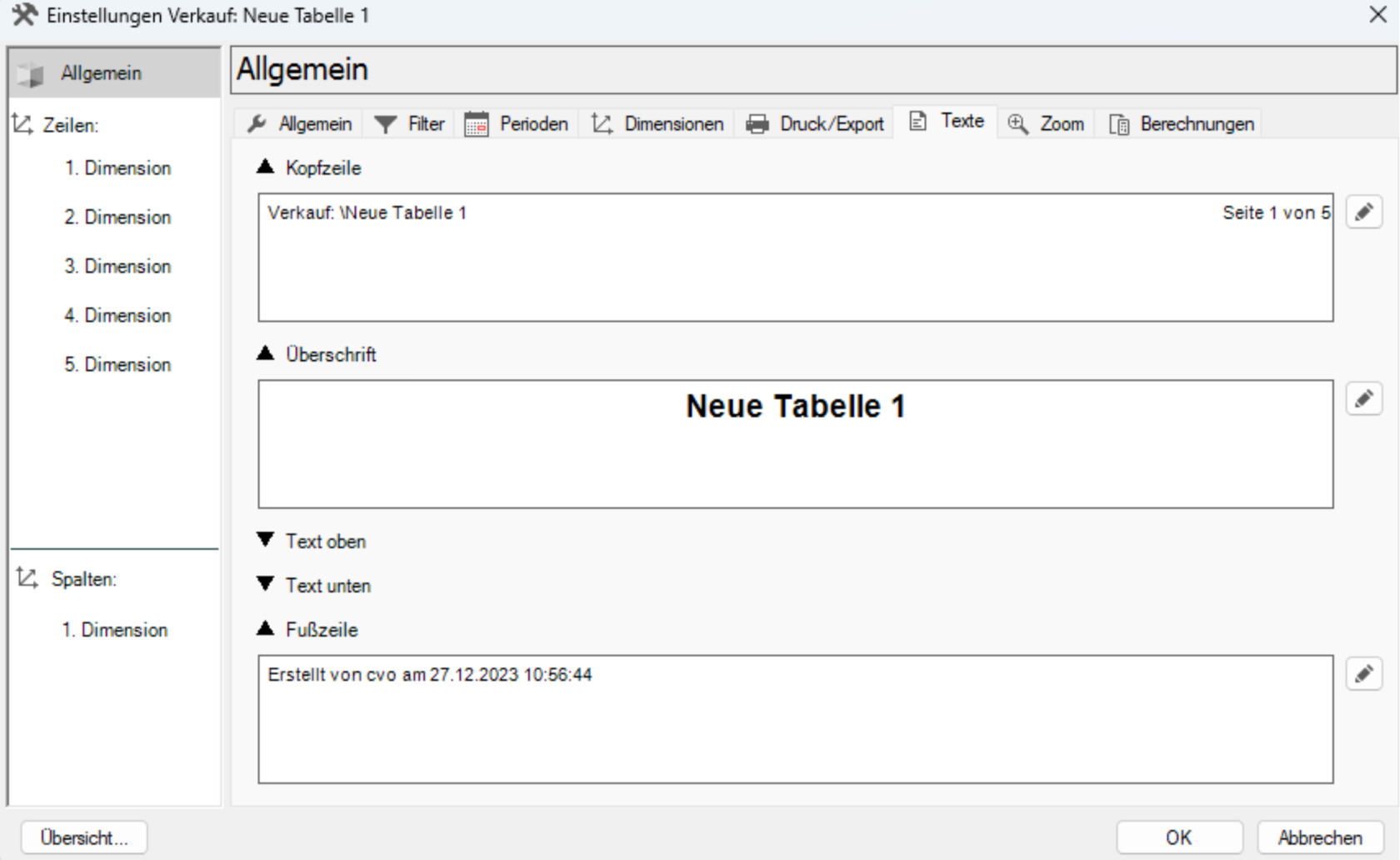The height and width of the screenshot is (860, 1400).
Task: Click the calendar Perioden icon
Action: [x=476, y=124]
